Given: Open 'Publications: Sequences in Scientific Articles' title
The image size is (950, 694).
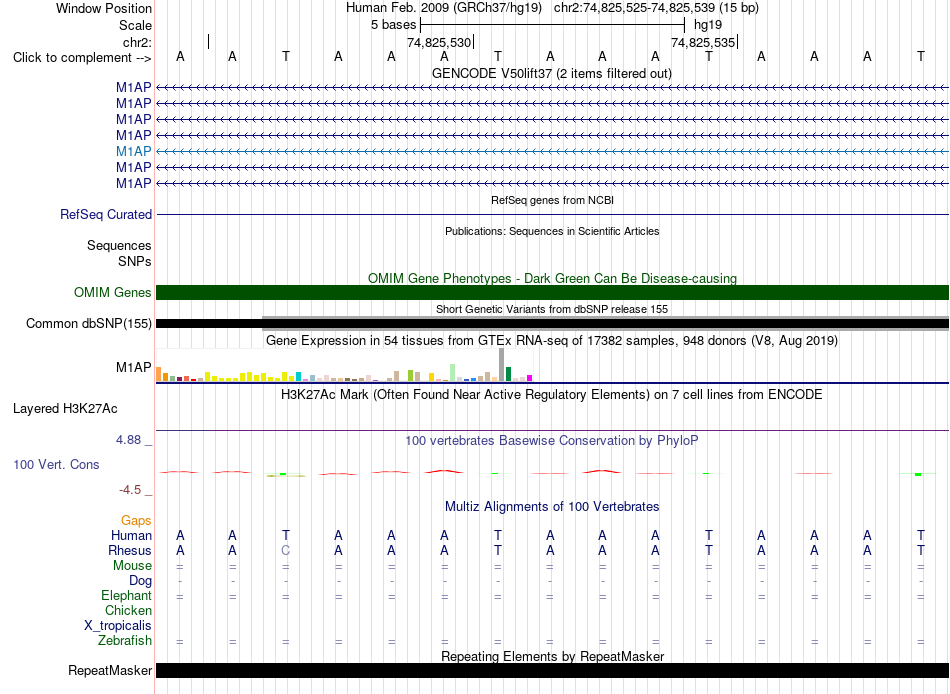Looking at the screenshot, I should (552, 231).
